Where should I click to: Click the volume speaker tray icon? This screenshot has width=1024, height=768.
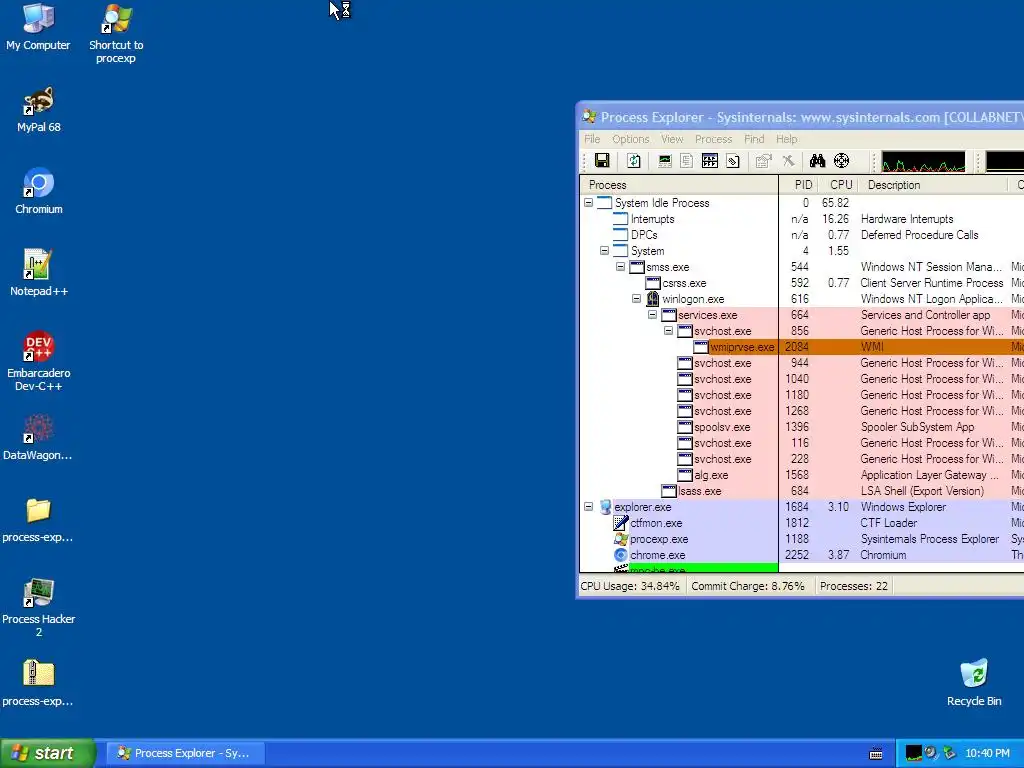pos(931,753)
